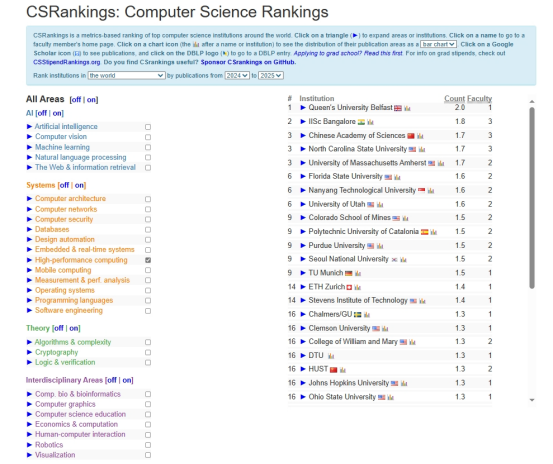Image resolution: width=553 pixels, height=464 pixels.
Task: Show chart icon for Chalmers/GU
Action: point(367,315)
